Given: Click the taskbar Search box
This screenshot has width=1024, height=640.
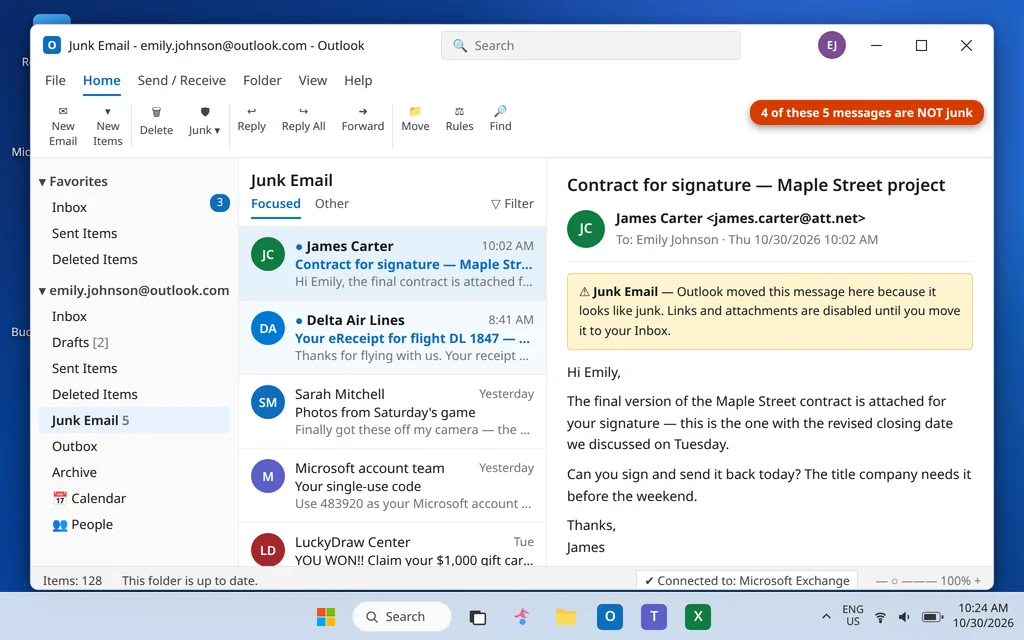Looking at the screenshot, I should (x=402, y=616).
